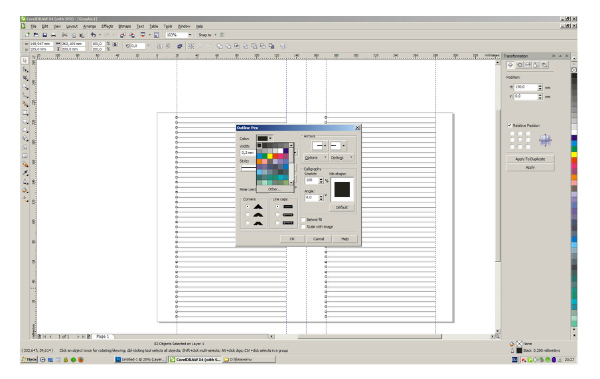Screen dimensions: 600x379
Task: Select the Pick tool in the toolbox
Action: (25, 60)
